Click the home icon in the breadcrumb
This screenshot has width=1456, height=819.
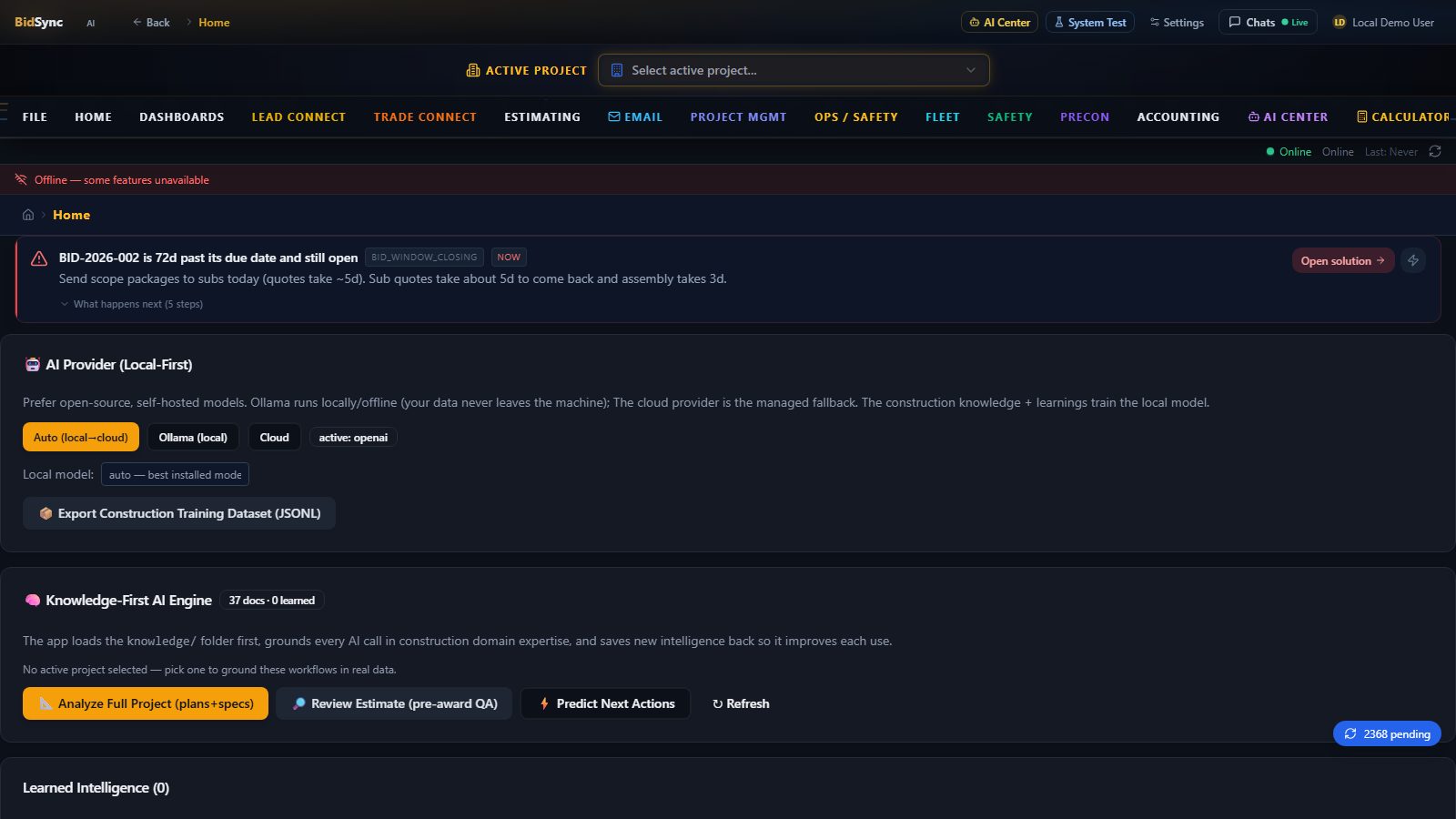coord(28,215)
